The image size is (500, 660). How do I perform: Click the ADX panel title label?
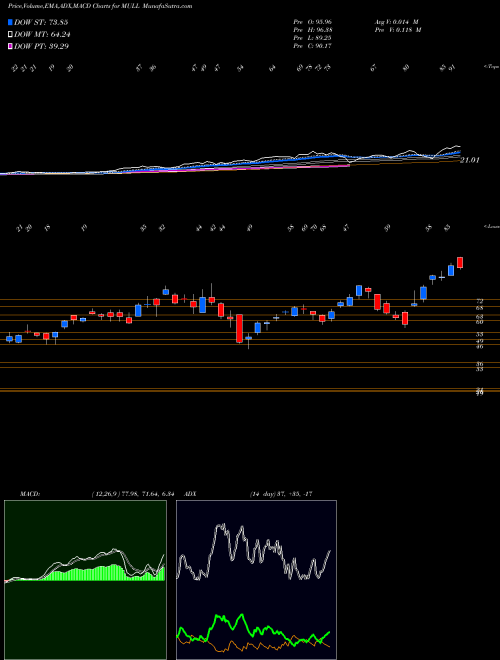(188, 494)
